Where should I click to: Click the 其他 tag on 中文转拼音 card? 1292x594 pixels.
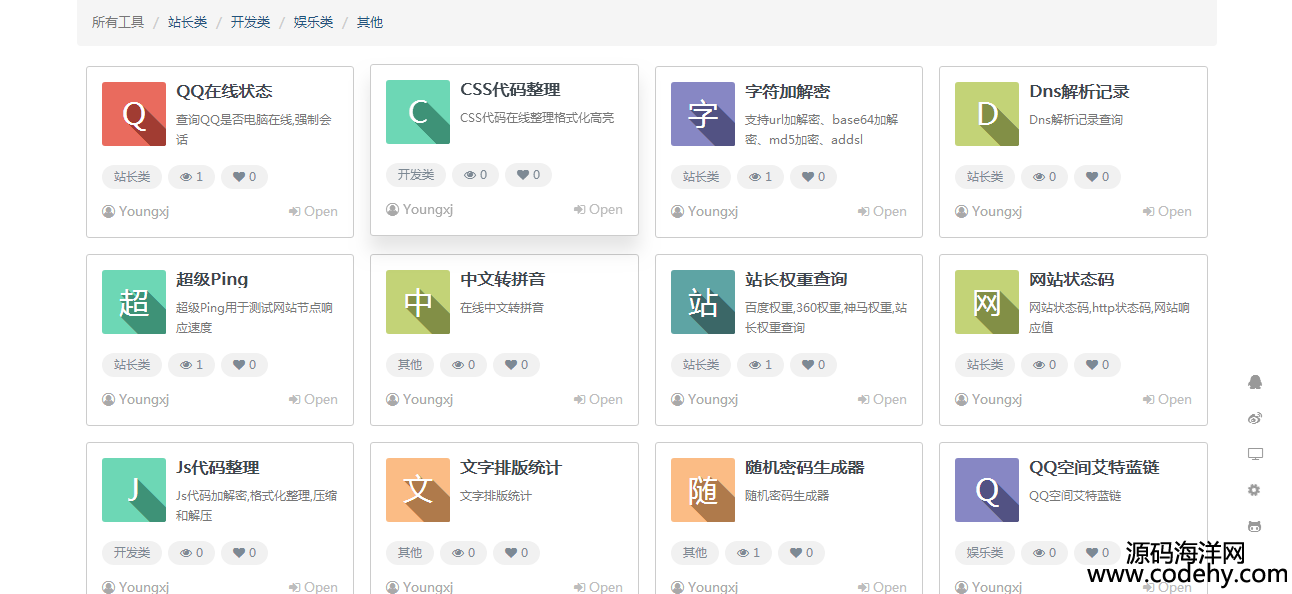410,365
